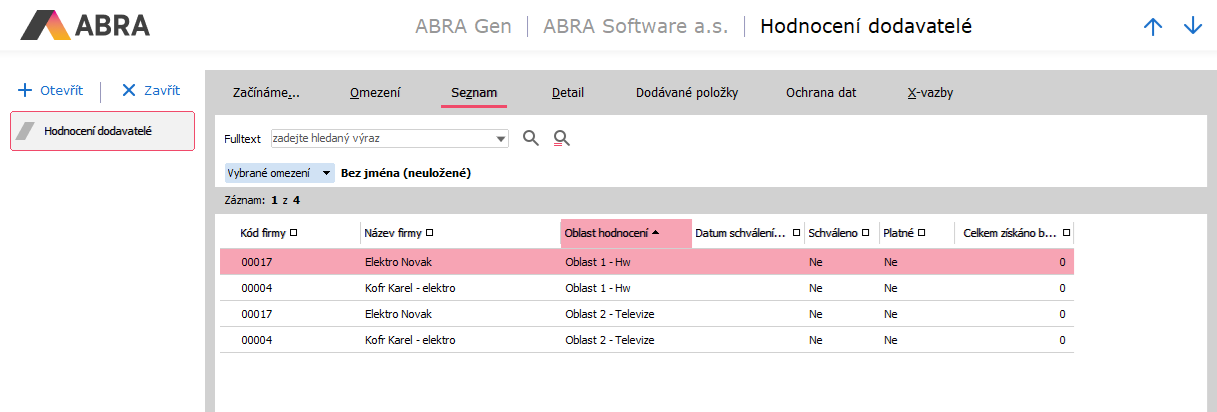Toggle the square marker in Schváleno header

[x=864, y=233]
